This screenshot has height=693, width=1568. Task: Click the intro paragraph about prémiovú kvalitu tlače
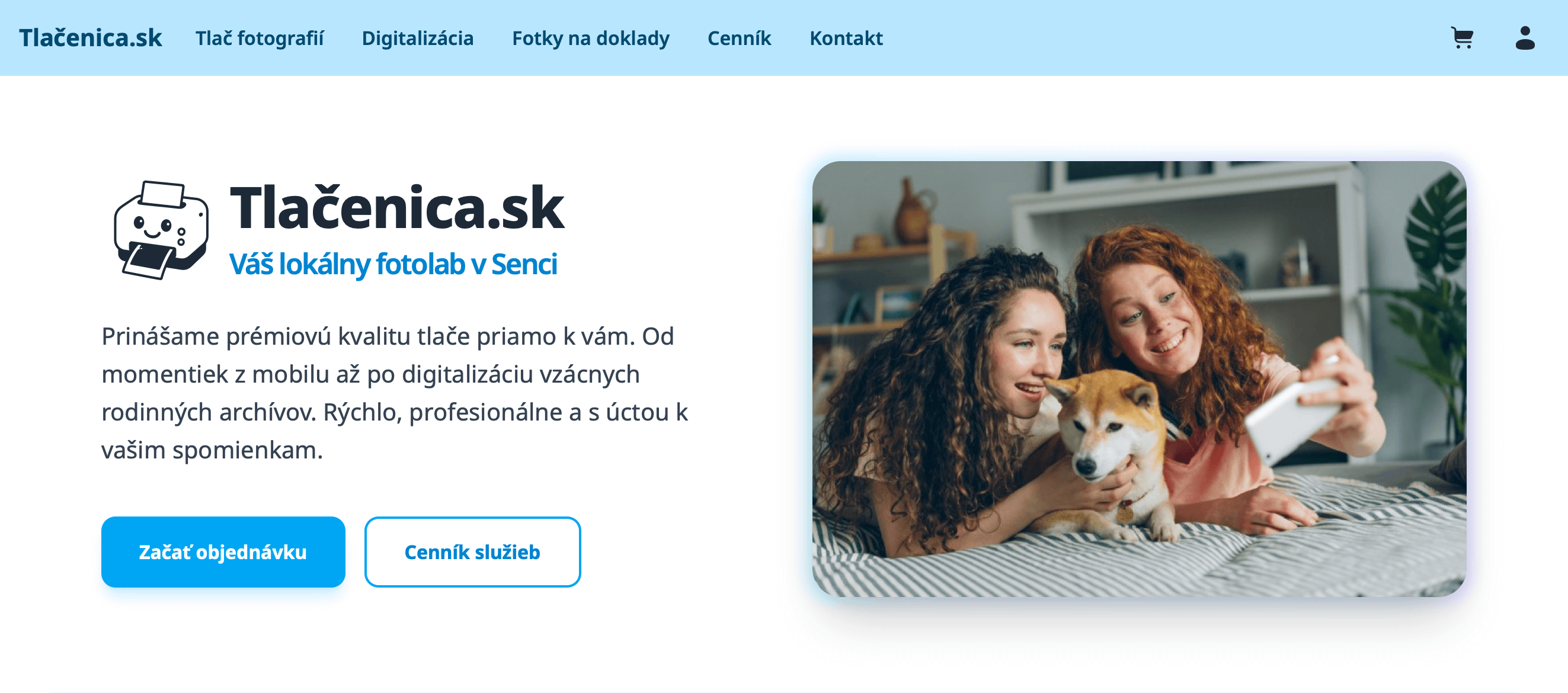(395, 393)
